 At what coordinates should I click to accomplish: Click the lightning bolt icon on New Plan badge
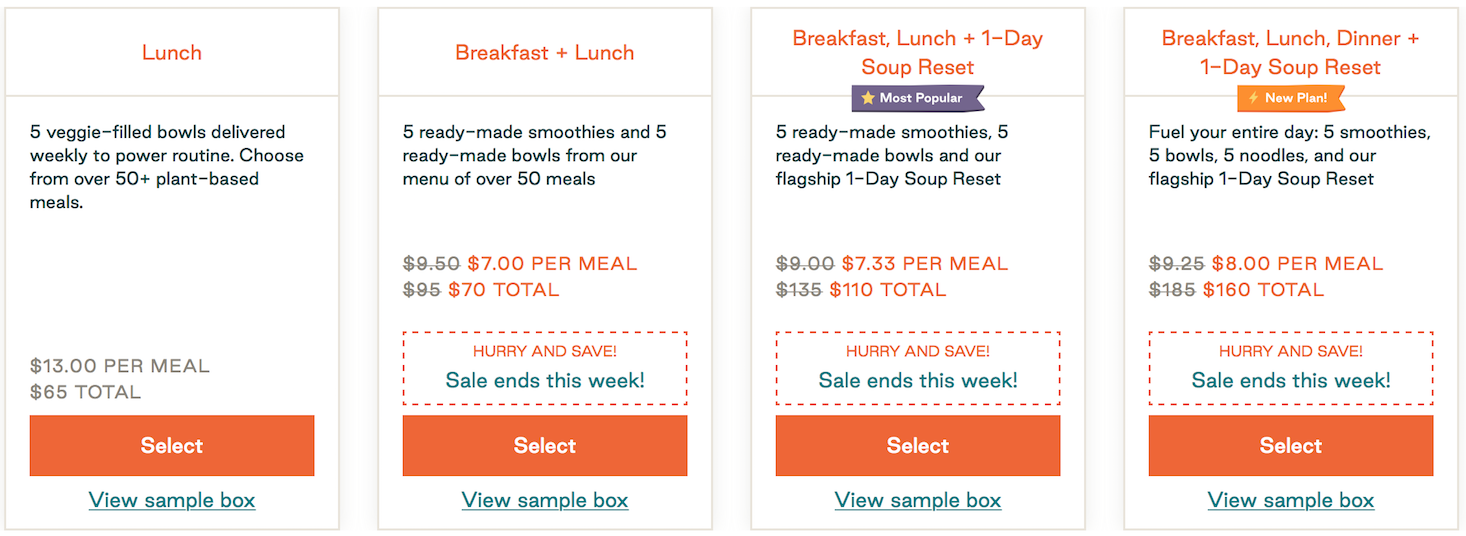pyautogui.click(x=1254, y=98)
